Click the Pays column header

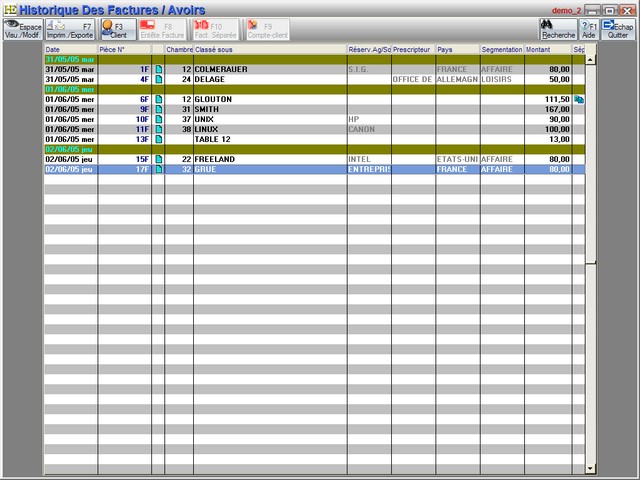click(458, 49)
